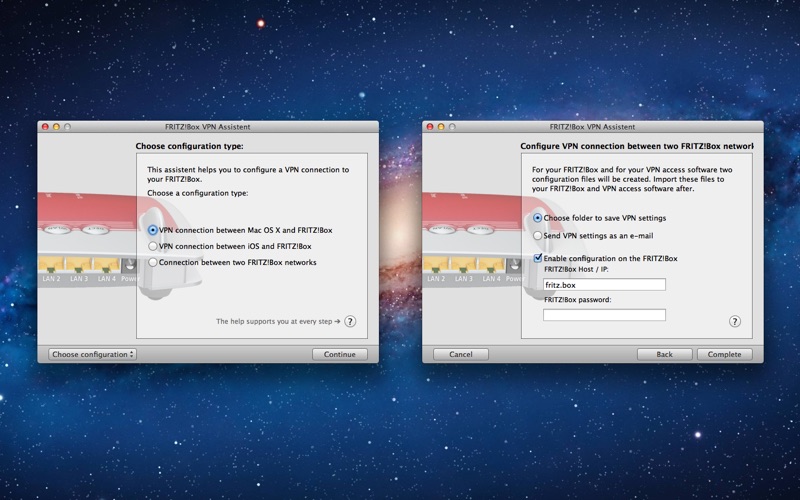
Task: Choose Connection between two FRITZ!Box networks
Action: 152,262
